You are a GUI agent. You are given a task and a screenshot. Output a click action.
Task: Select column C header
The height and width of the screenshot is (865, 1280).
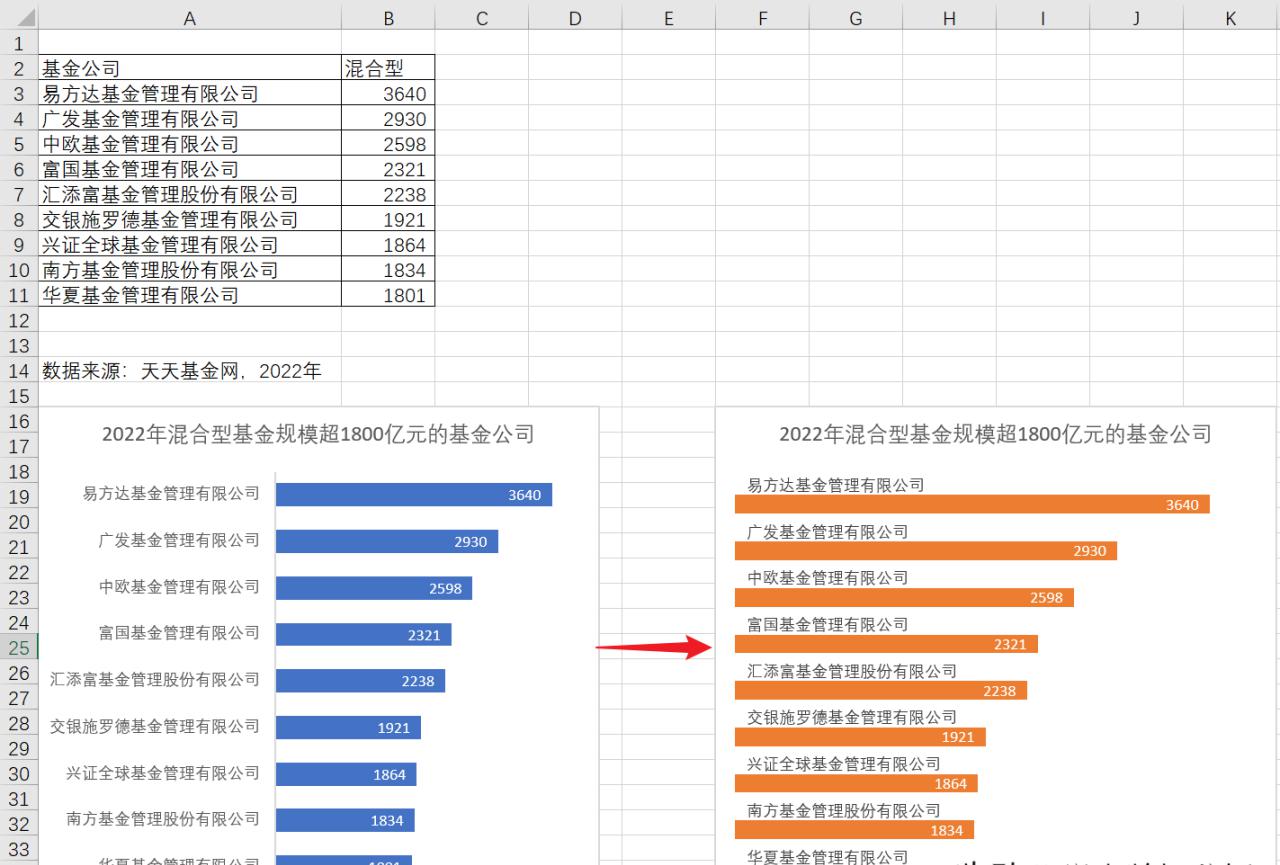click(x=482, y=19)
